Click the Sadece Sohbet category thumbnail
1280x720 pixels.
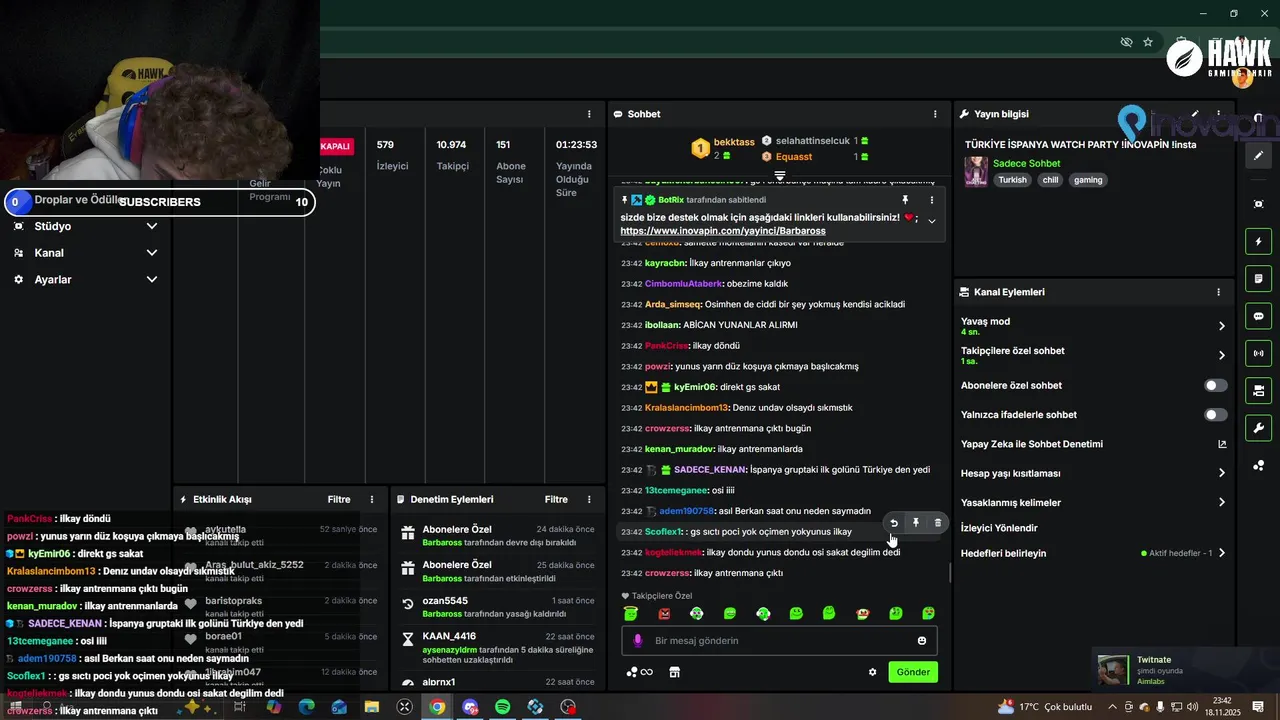pyautogui.click(x=976, y=172)
